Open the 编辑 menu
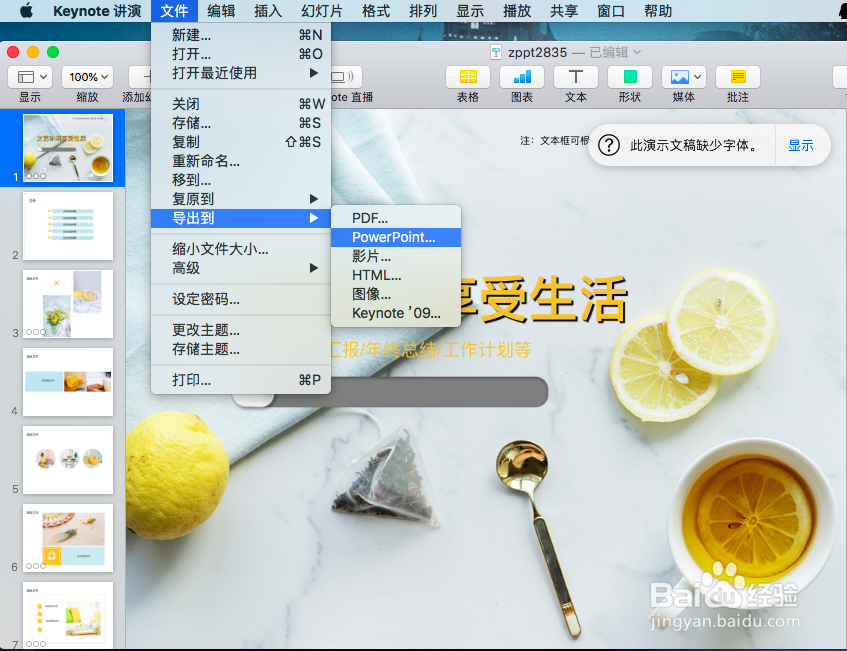Viewport: 847px width, 651px height. click(221, 11)
